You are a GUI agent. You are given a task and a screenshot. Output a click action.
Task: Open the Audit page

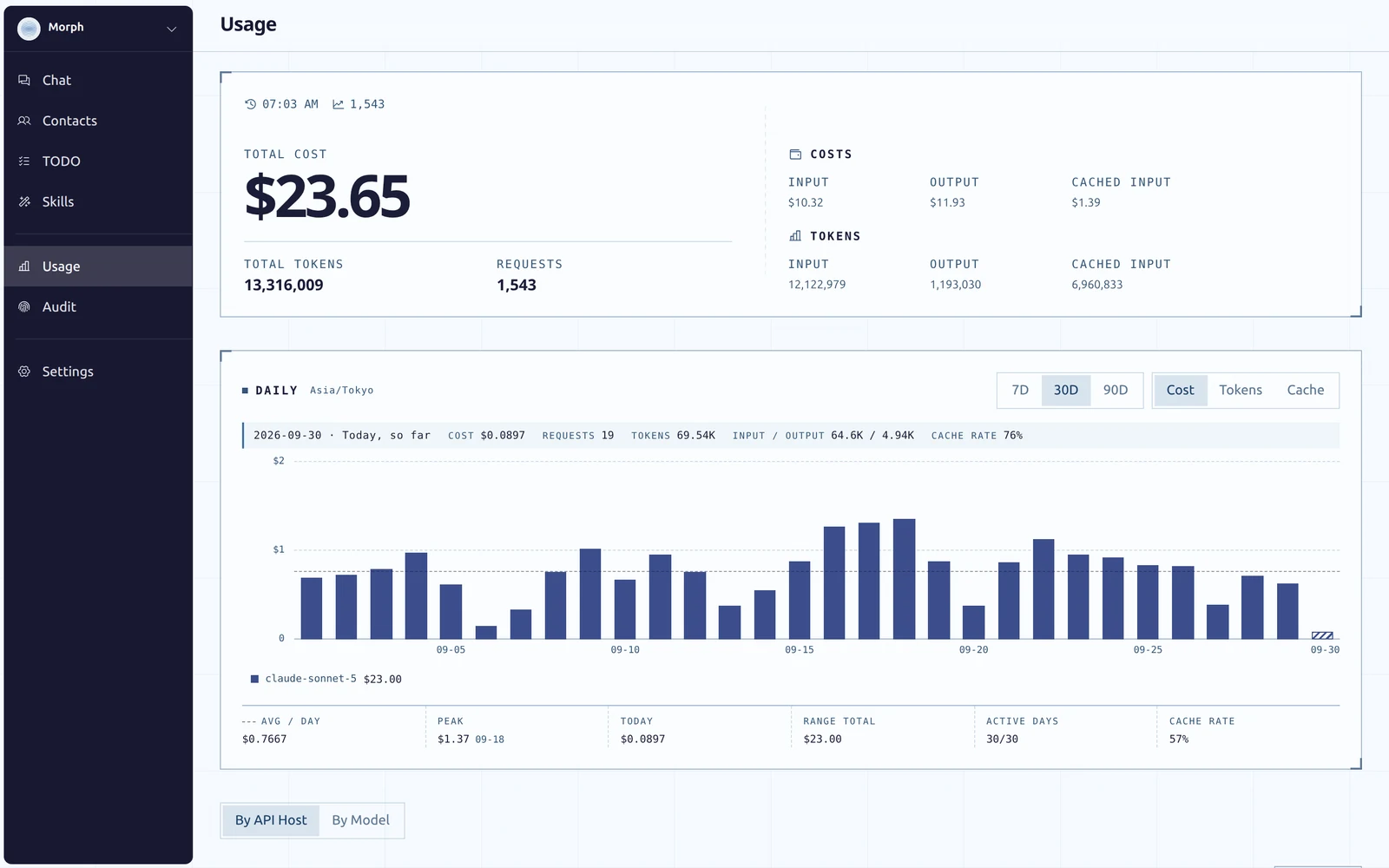coord(98,306)
